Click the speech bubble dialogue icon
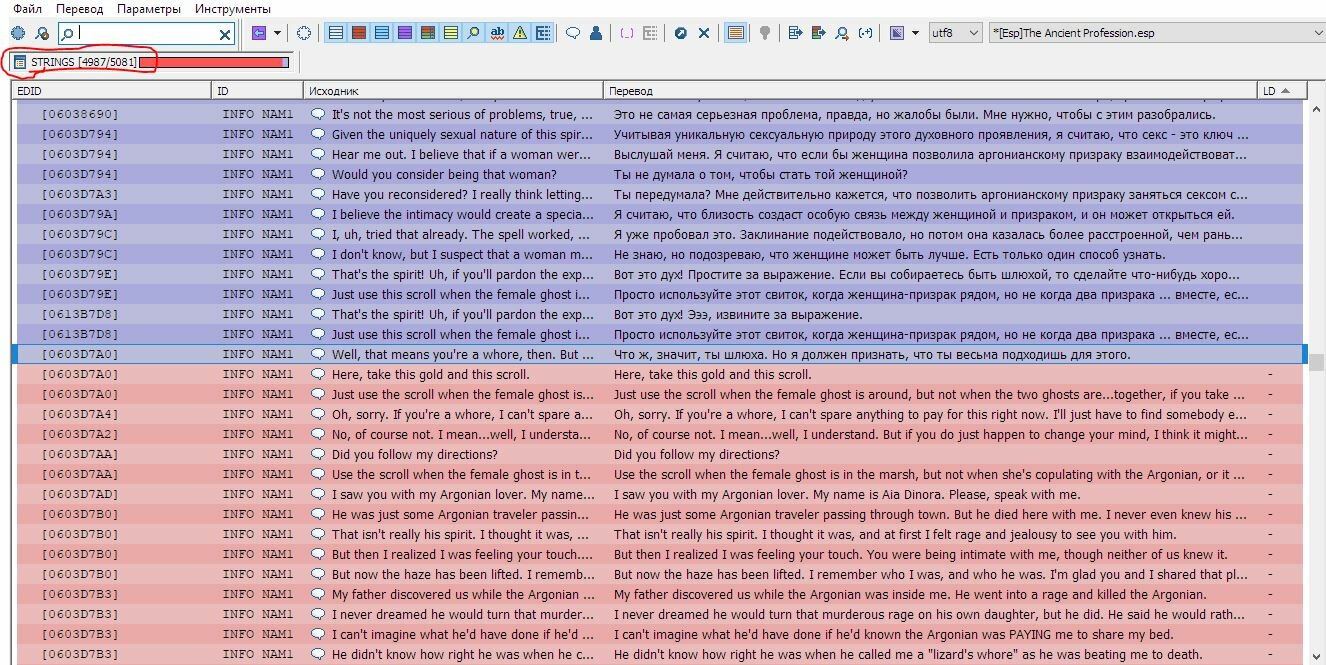The height and width of the screenshot is (665, 1326). [574, 33]
